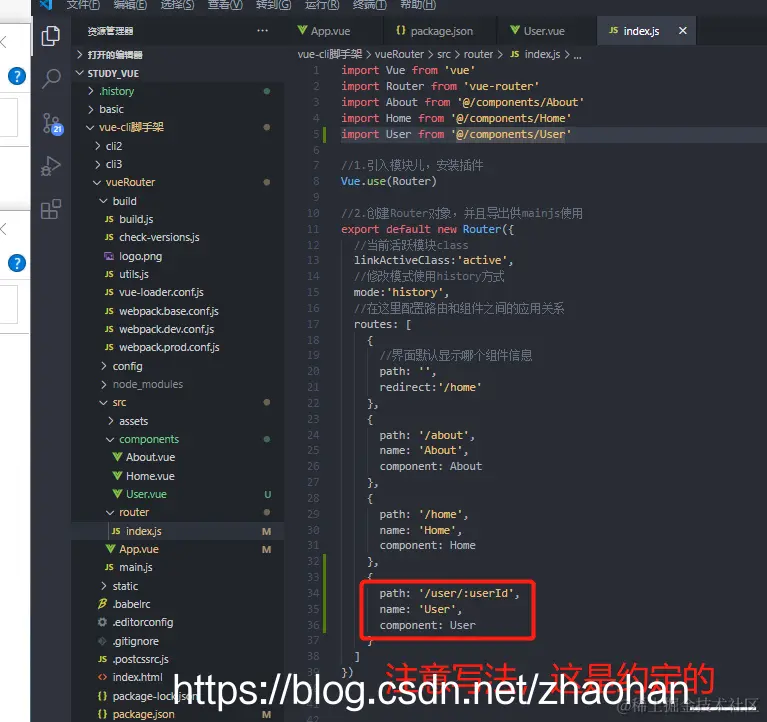
Task: Open the 选择(S) menu
Action: point(178,5)
